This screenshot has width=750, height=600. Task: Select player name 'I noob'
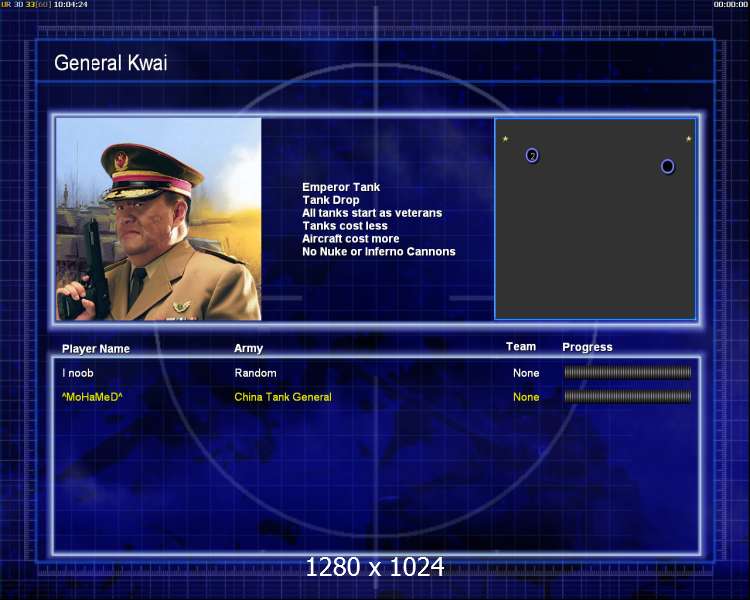pos(78,373)
